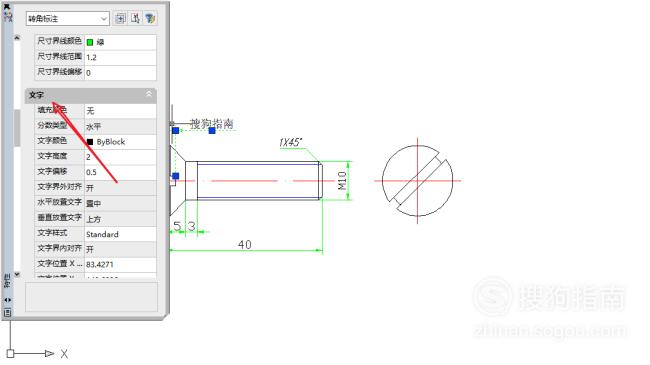This screenshot has width=650, height=365.
Task: Click the slotted screw head circle view
Action: [417, 181]
